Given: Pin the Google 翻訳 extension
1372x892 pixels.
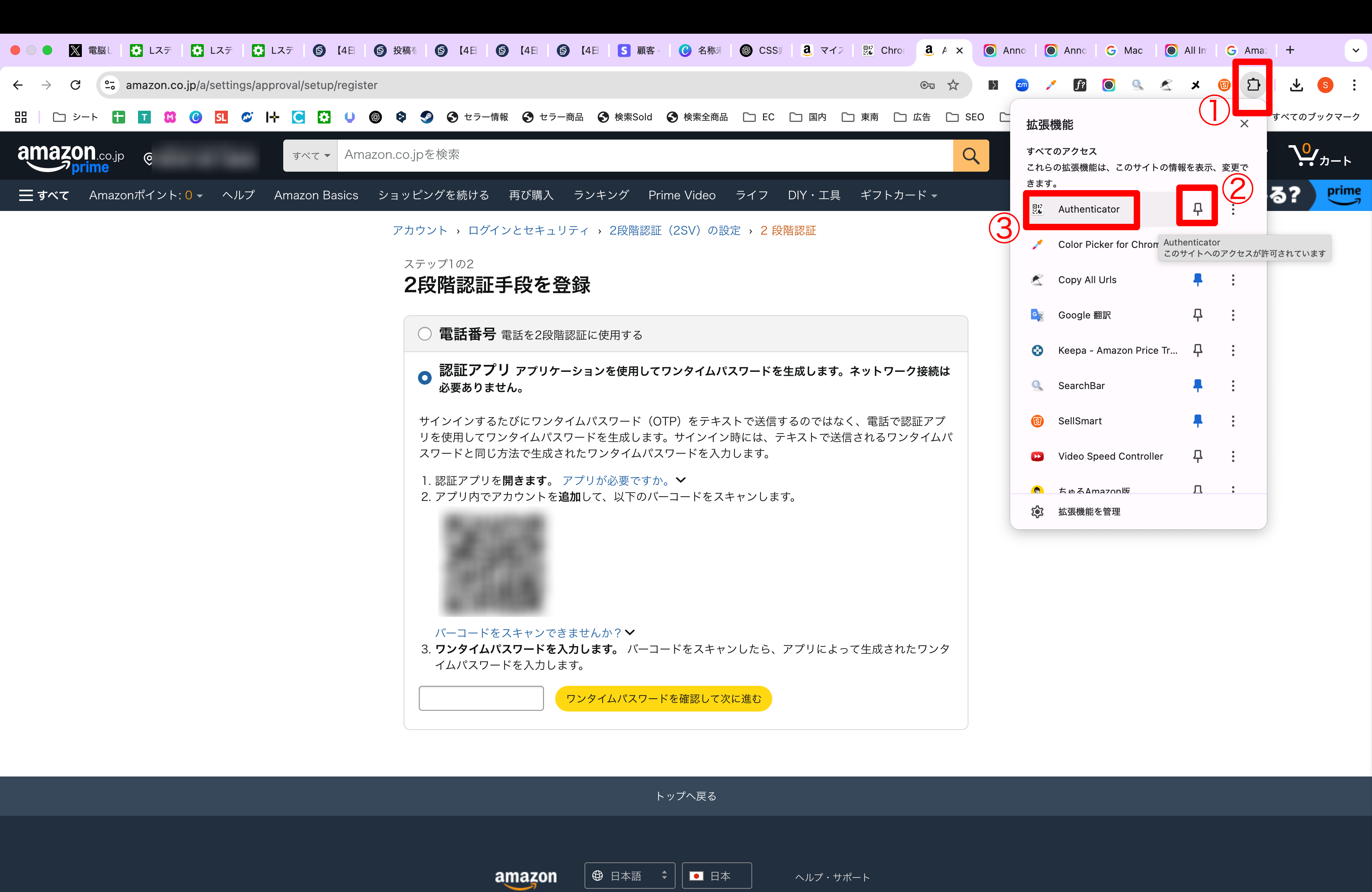Looking at the screenshot, I should (1197, 315).
